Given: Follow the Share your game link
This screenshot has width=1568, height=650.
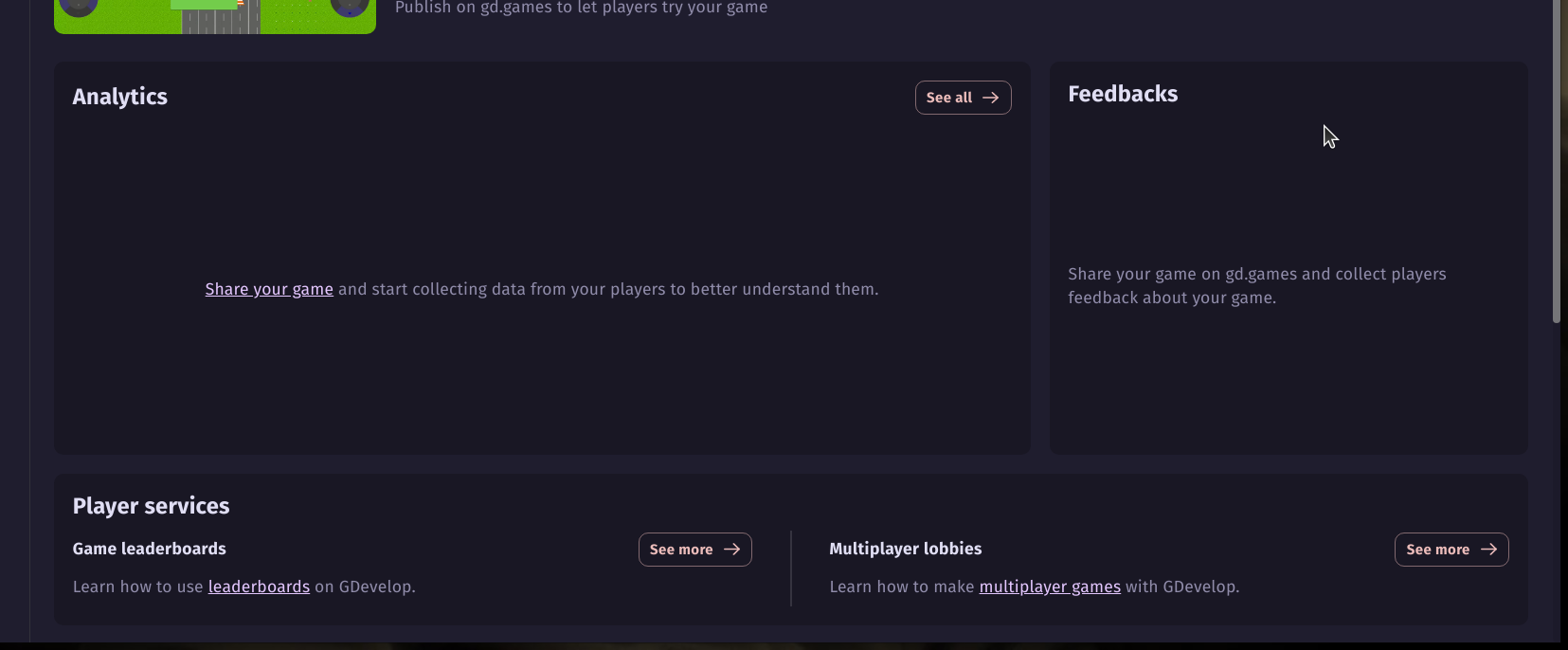Looking at the screenshot, I should [269, 289].
